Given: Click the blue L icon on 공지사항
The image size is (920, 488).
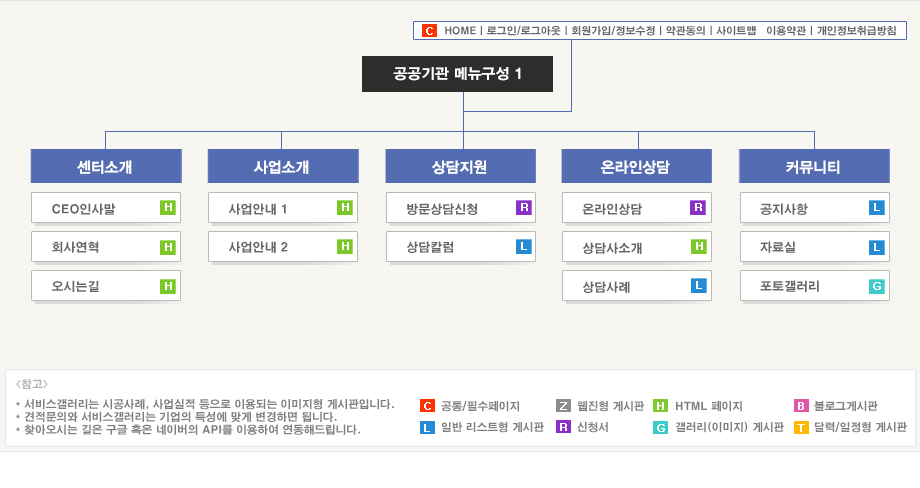Looking at the screenshot, I should click(x=877, y=208).
